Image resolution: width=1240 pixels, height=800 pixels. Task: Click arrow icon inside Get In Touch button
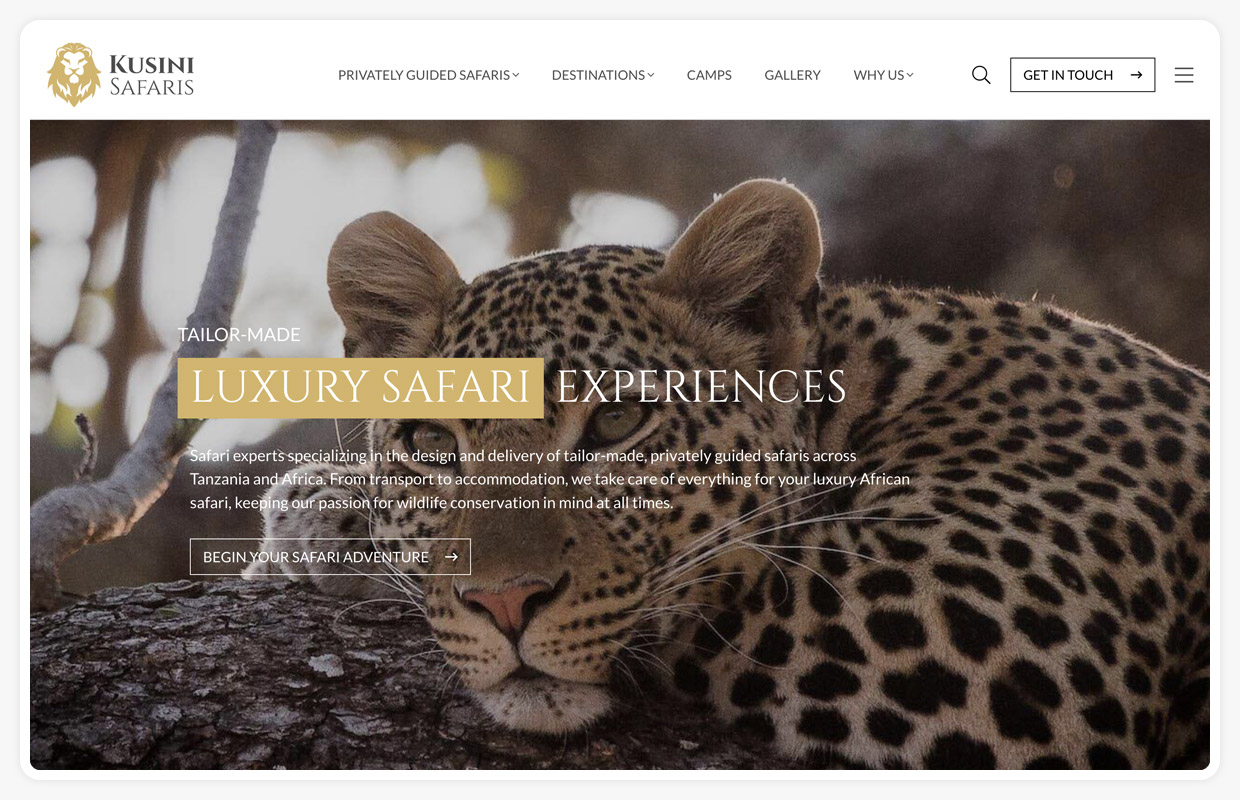click(x=1136, y=75)
